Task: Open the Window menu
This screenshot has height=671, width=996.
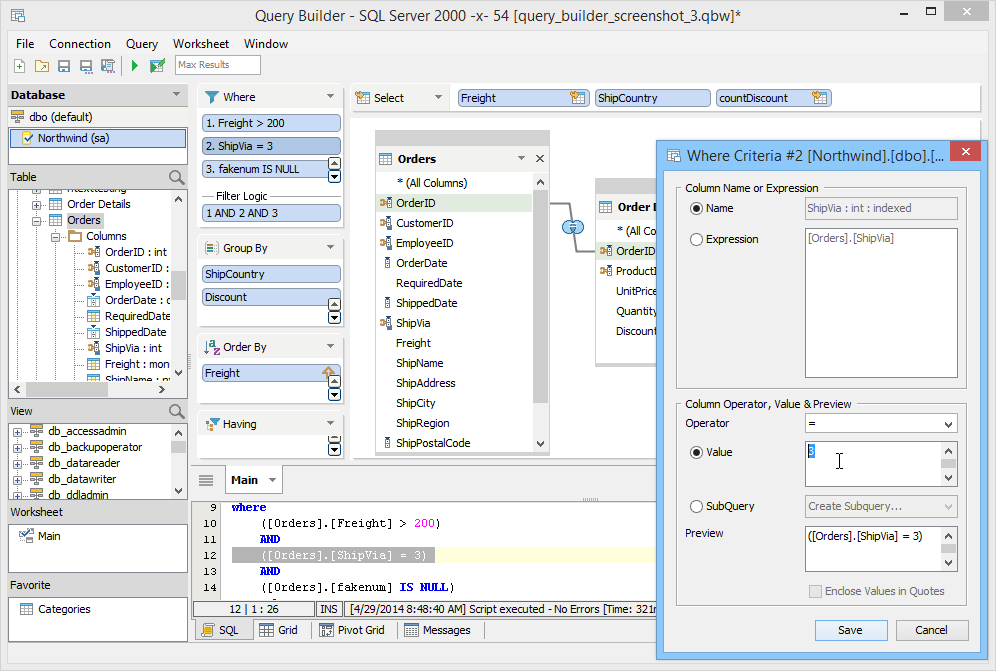Action: coord(266,44)
